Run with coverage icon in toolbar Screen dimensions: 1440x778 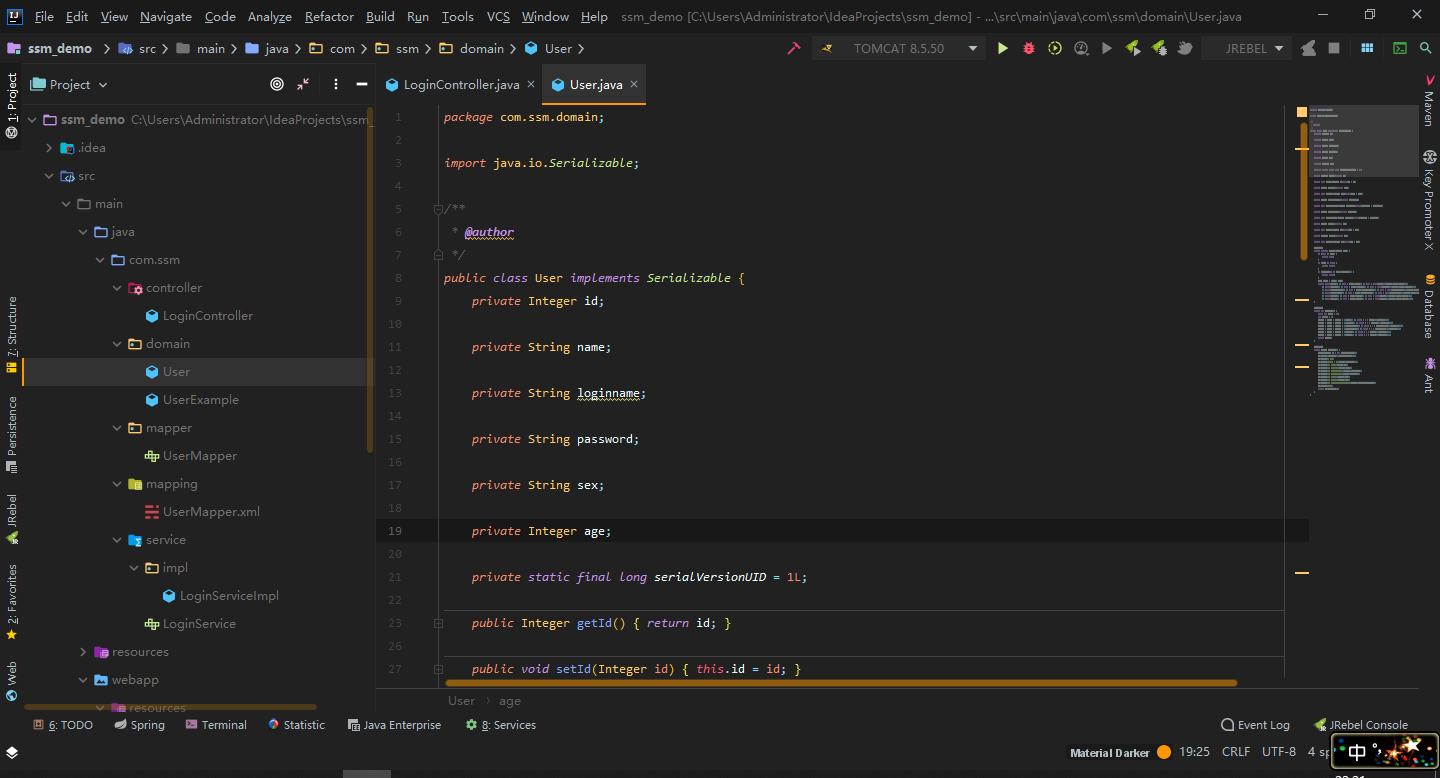1054,47
